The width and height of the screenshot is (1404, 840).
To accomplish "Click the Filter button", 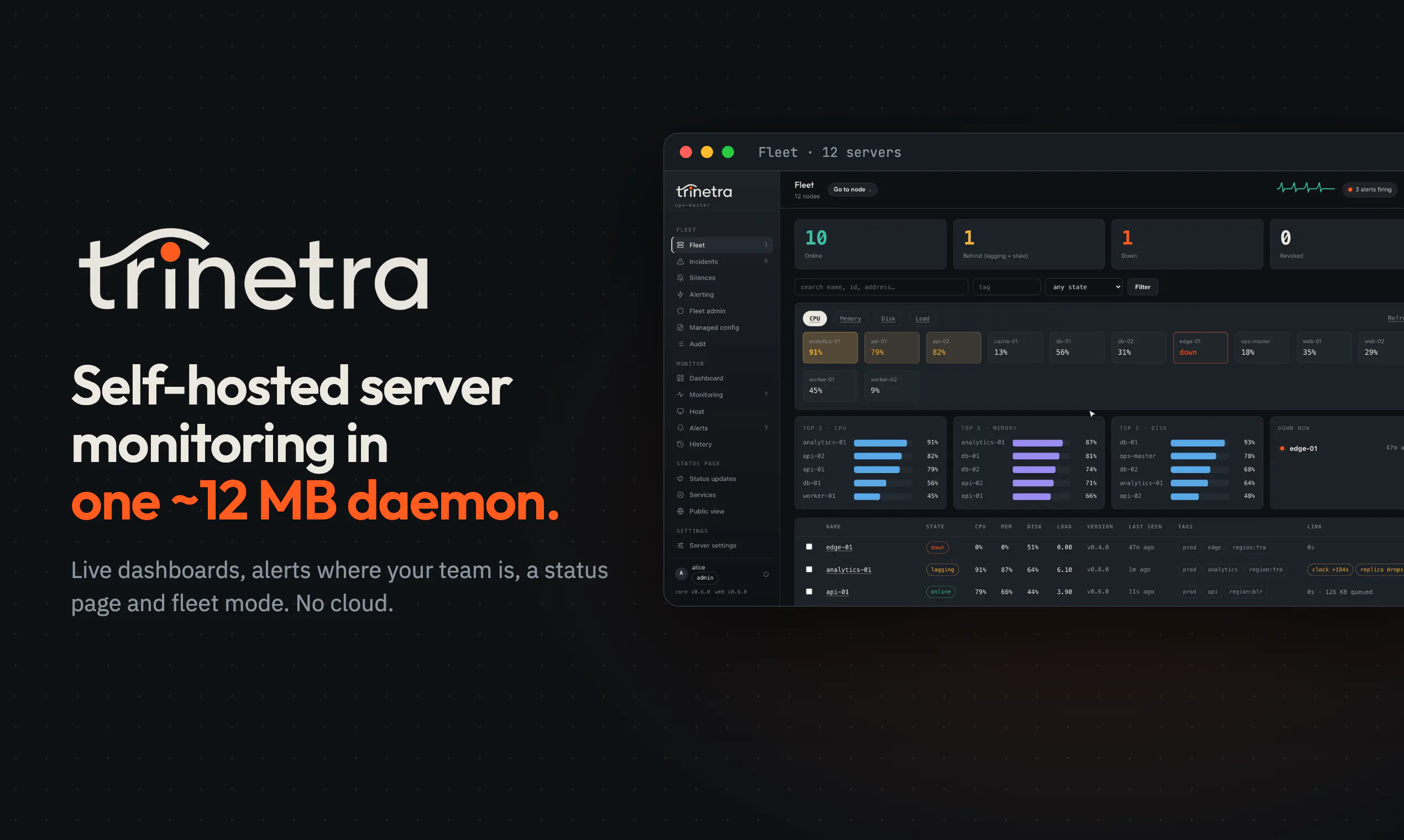I will pyautogui.click(x=1143, y=287).
